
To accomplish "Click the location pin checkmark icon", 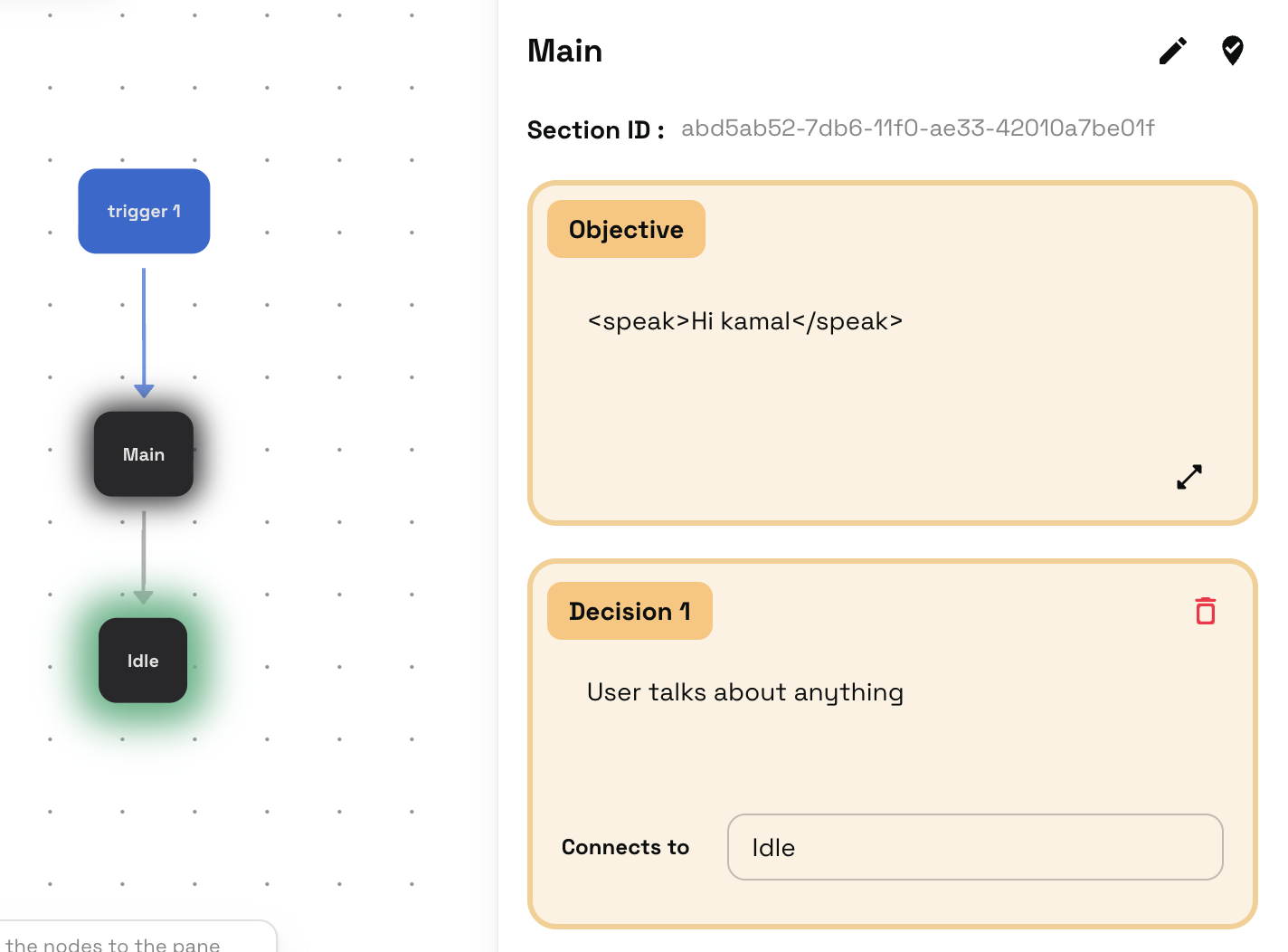I will pos(1232,51).
